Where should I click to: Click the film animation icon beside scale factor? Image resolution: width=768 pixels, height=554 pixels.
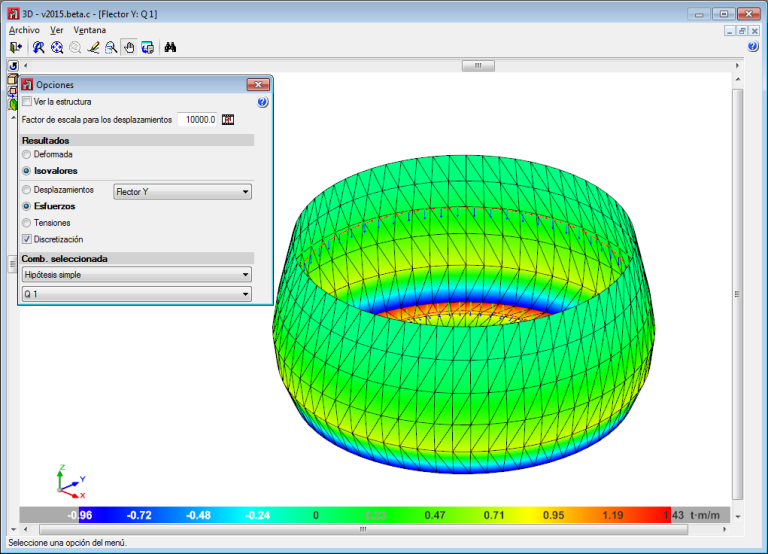click(228, 120)
